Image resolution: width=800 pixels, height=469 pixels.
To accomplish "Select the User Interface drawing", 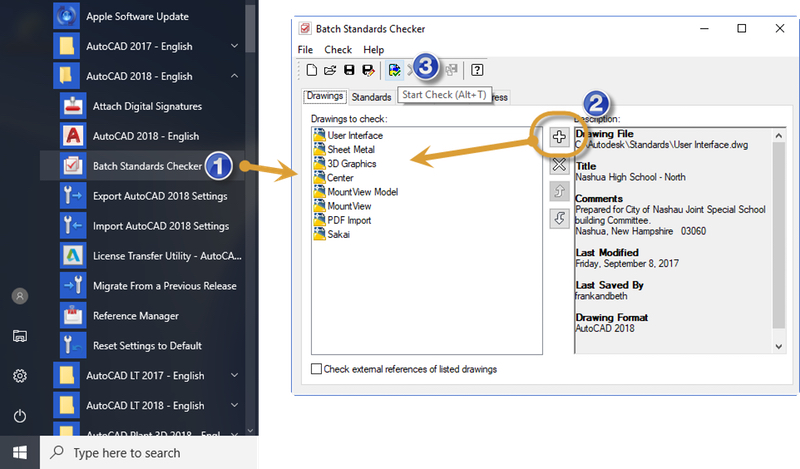I will 348,135.
